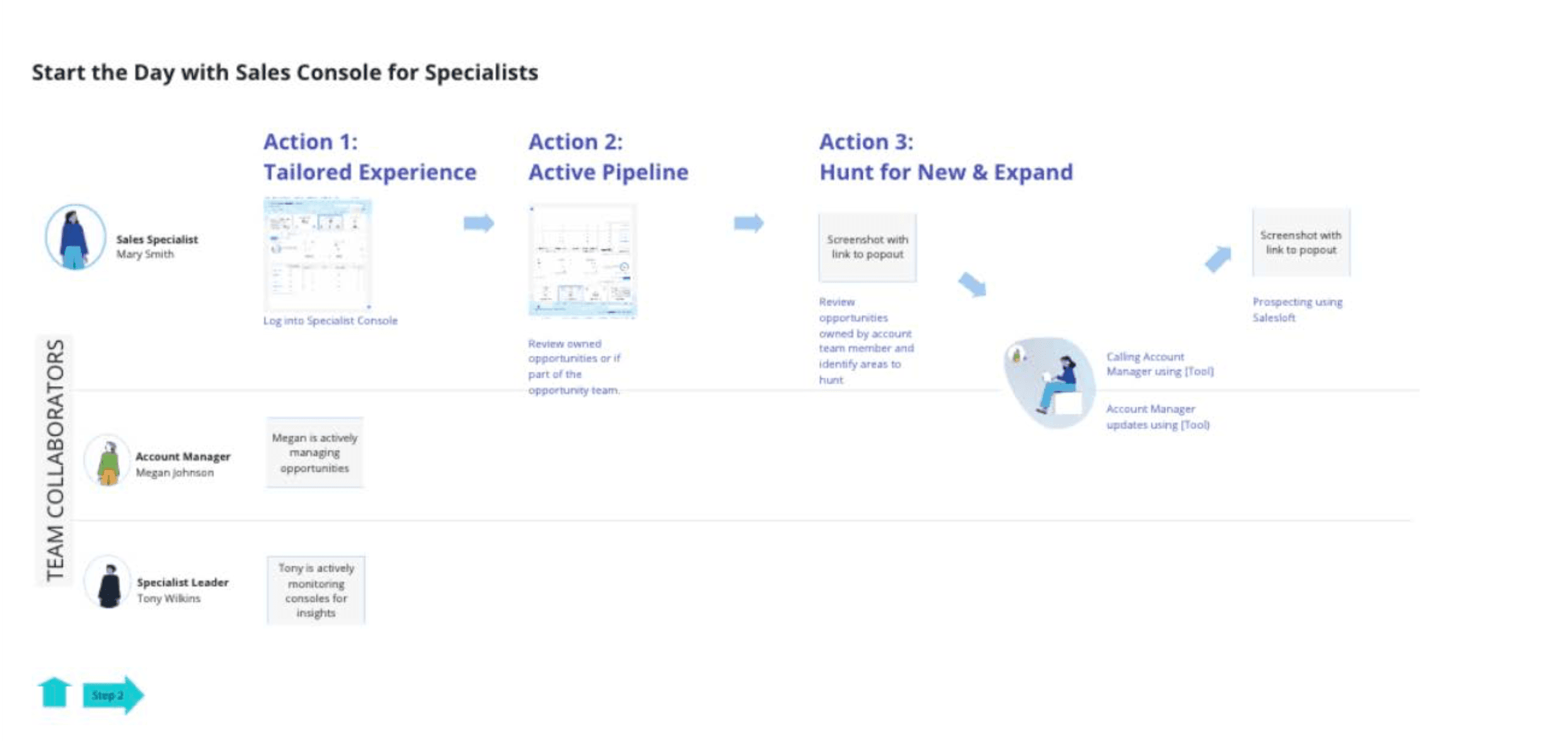Click popout screenshot box above Prospecting using Salesloft
This screenshot has width=1568, height=741.
point(1301,243)
